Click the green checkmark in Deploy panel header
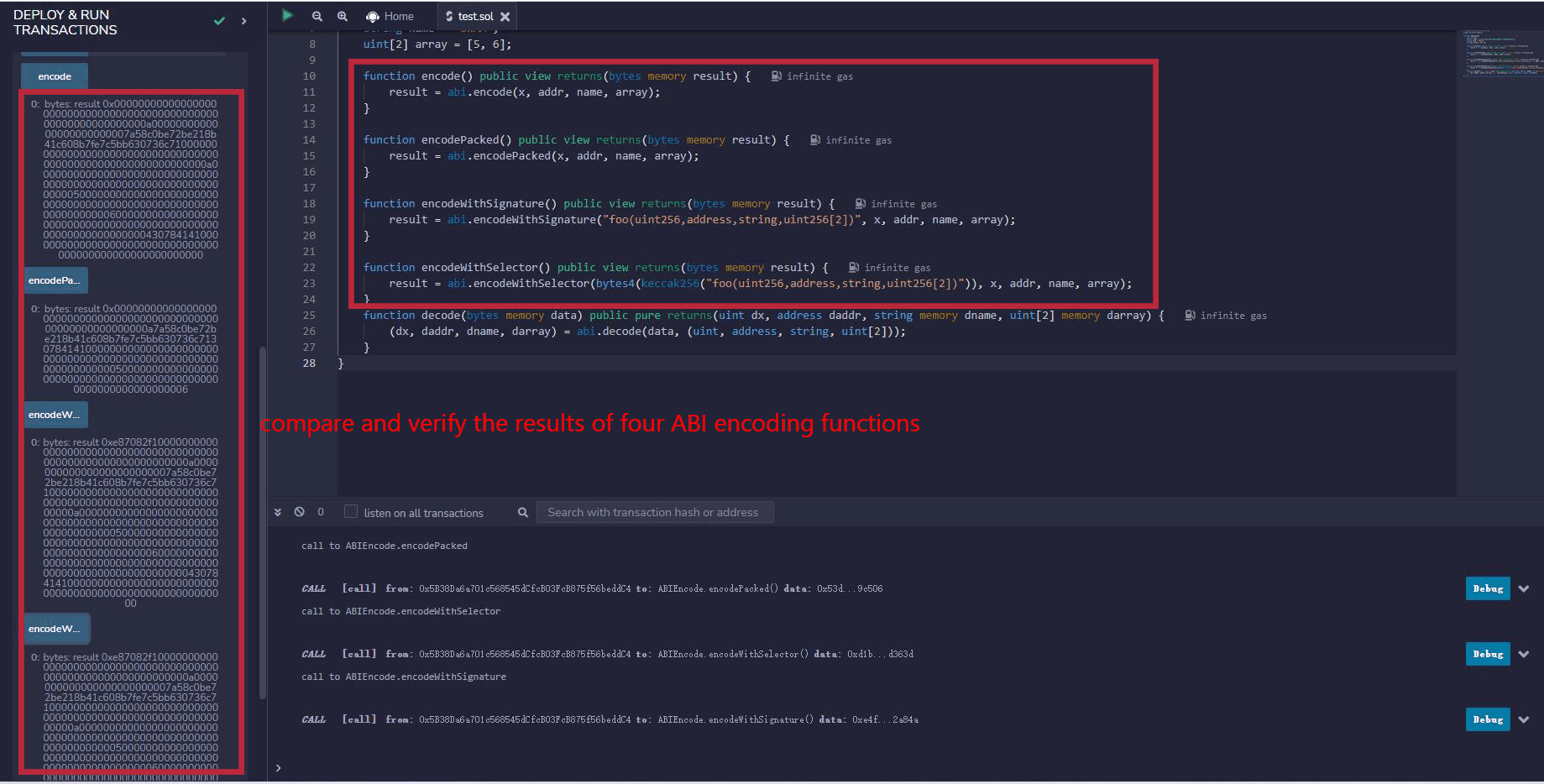 click(219, 21)
